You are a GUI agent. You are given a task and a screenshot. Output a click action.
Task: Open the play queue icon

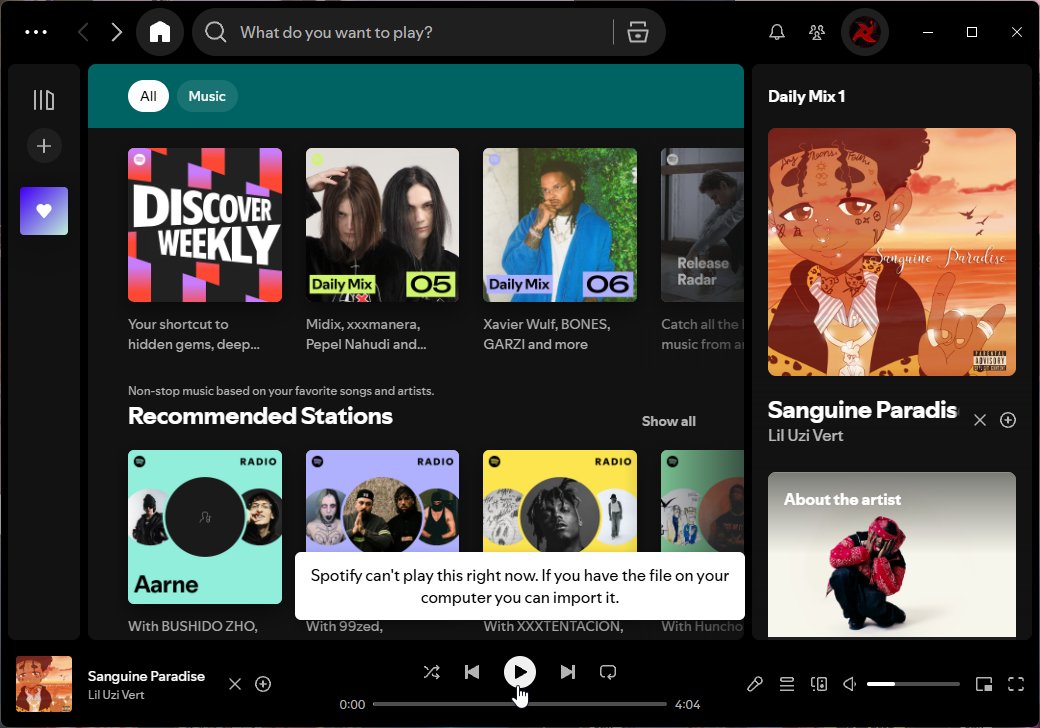click(x=787, y=684)
